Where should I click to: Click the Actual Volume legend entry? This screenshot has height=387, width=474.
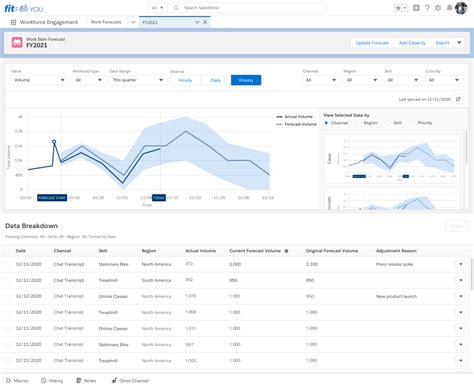pyautogui.click(x=294, y=117)
